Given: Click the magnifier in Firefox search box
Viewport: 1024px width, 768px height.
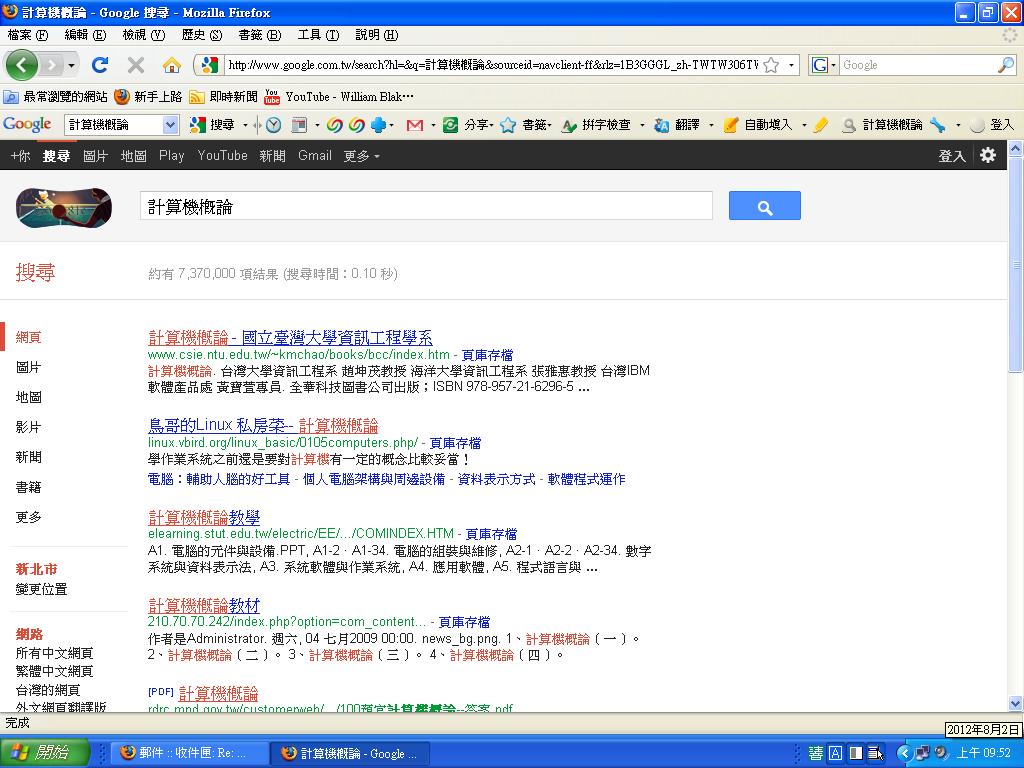Looking at the screenshot, I should coord(1006,65).
